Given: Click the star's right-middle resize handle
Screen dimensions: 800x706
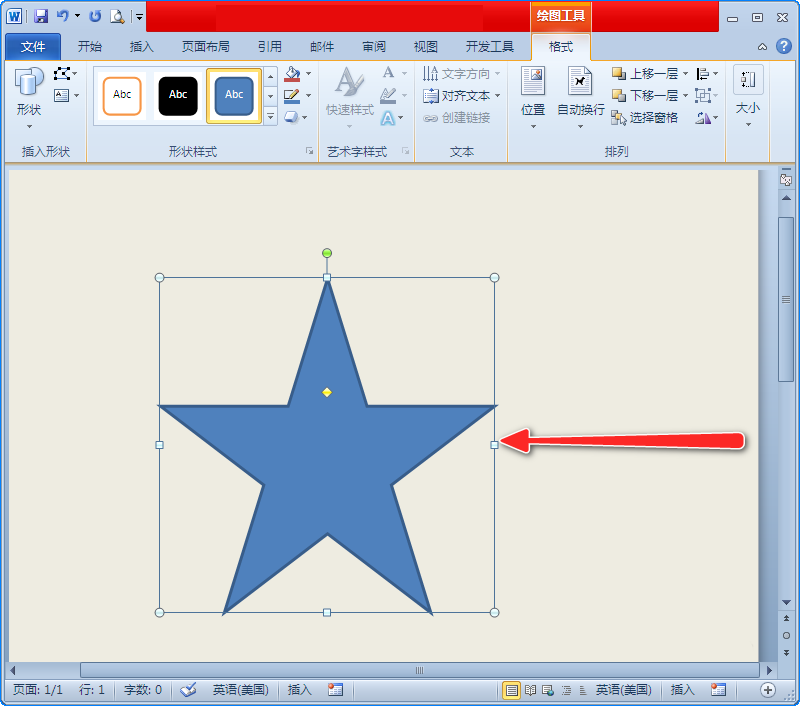Looking at the screenshot, I should (x=494, y=445).
